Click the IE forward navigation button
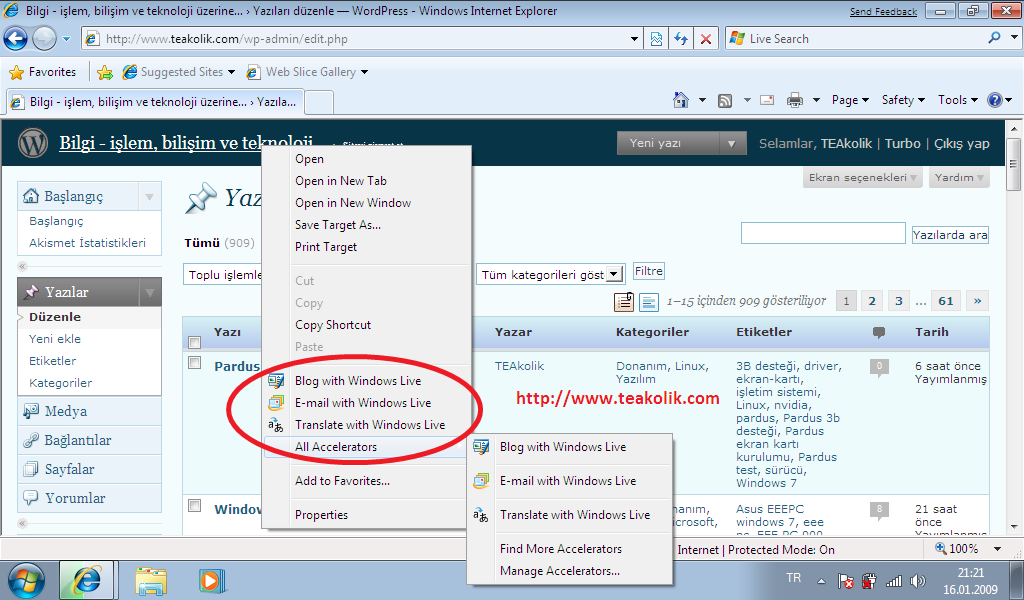Image resolution: width=1024 pixels, height=600 pixels. click(x=44, y=39)
